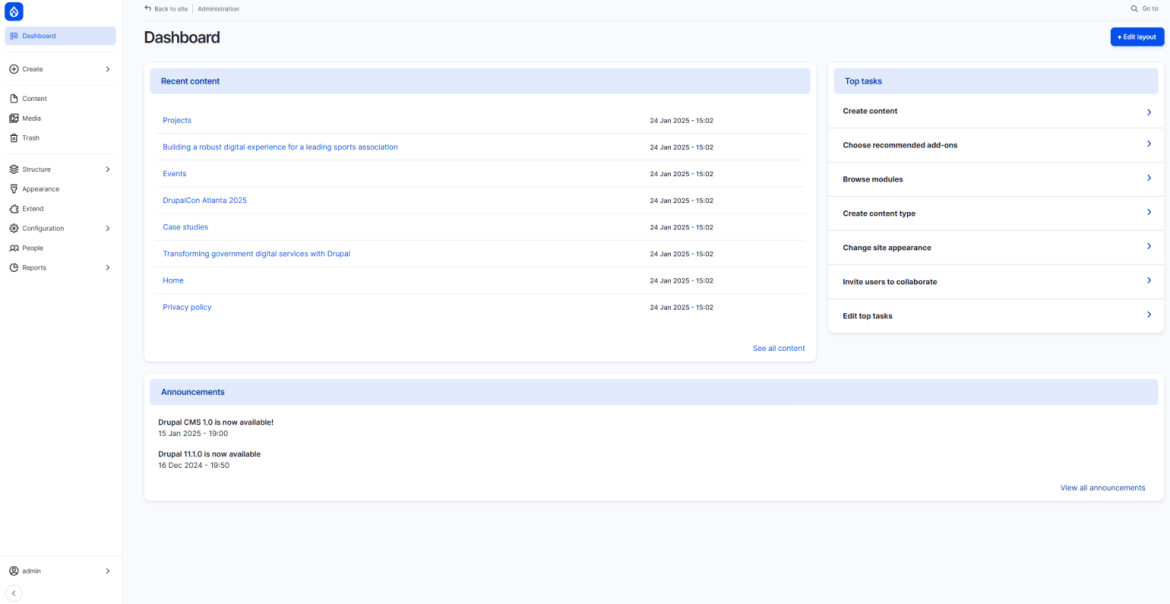Click the Media image icon in sidebar

14,118
